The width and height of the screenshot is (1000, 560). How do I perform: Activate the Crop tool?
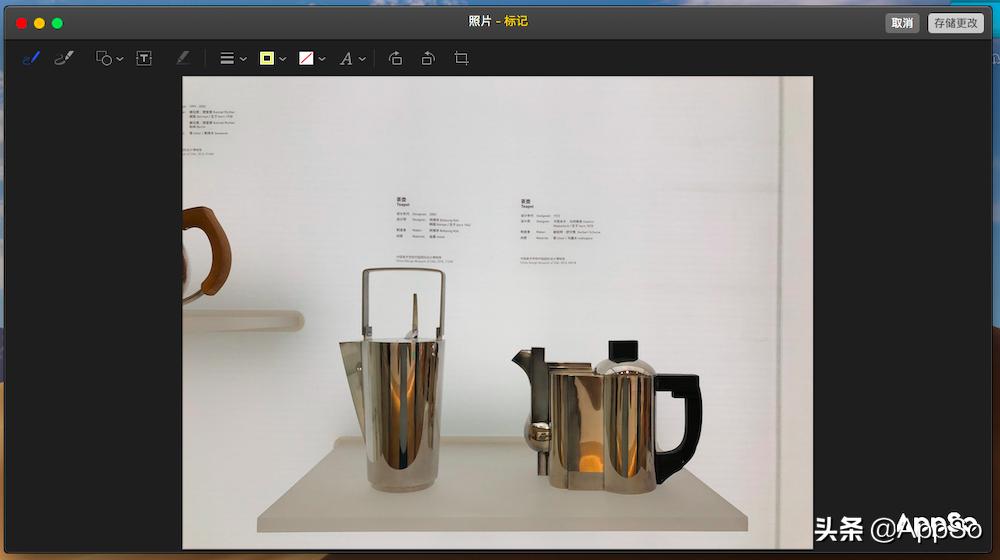[461, 59]
